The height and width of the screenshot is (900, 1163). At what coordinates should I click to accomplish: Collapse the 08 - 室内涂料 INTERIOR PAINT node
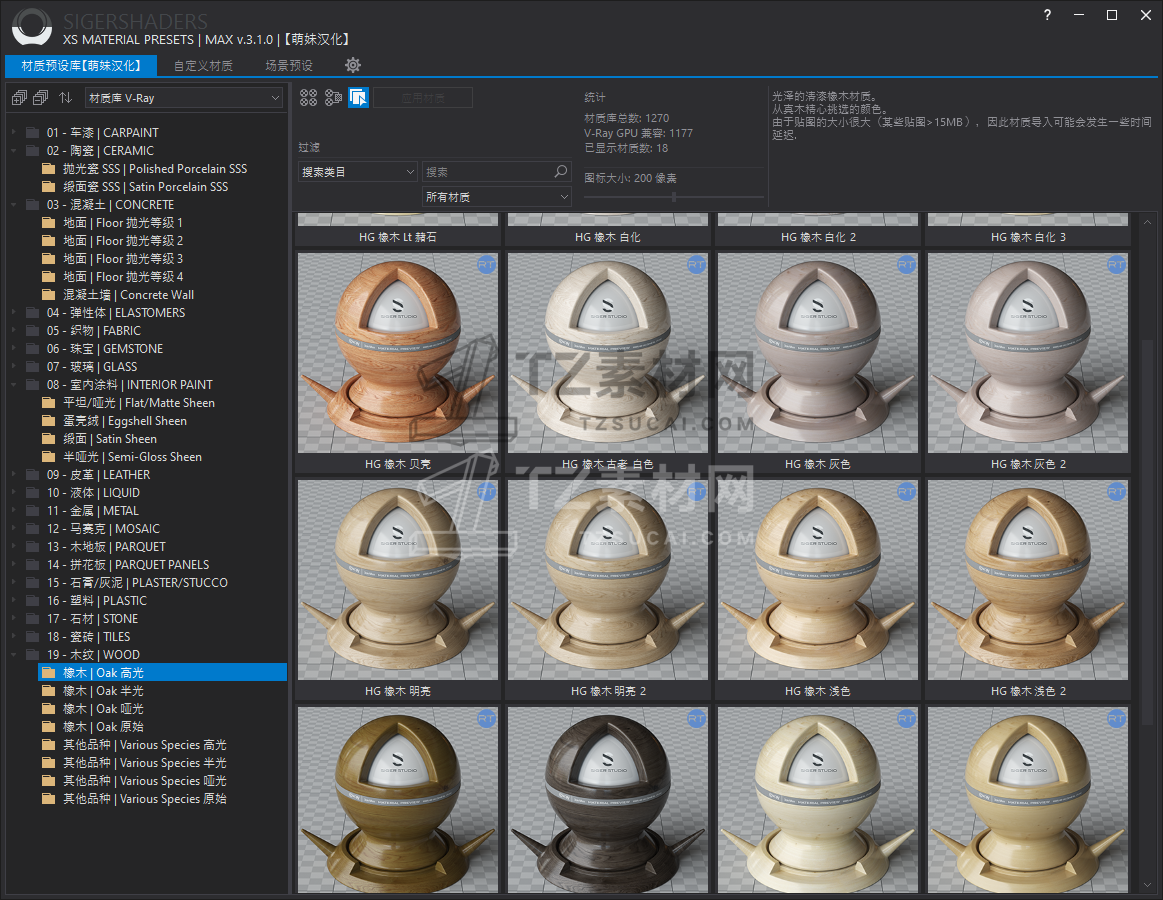[x=14, y=384]
